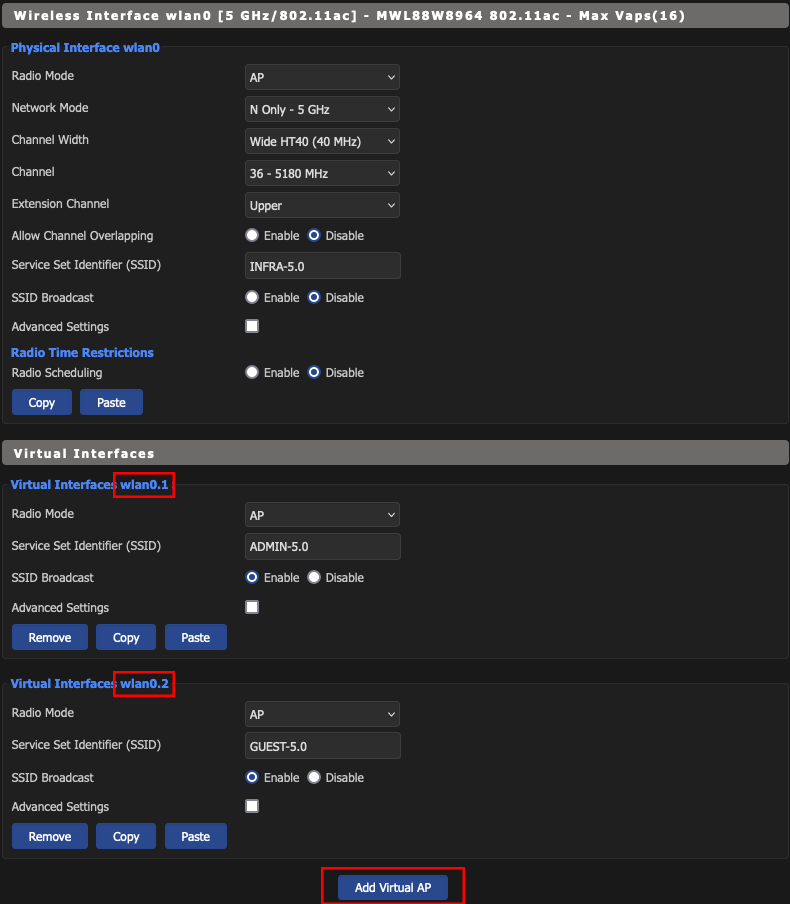This screenshot has height=904, width=790.
Task: Copy the wlan0.2 virtual interface settings
Action: tap(126, 836)
